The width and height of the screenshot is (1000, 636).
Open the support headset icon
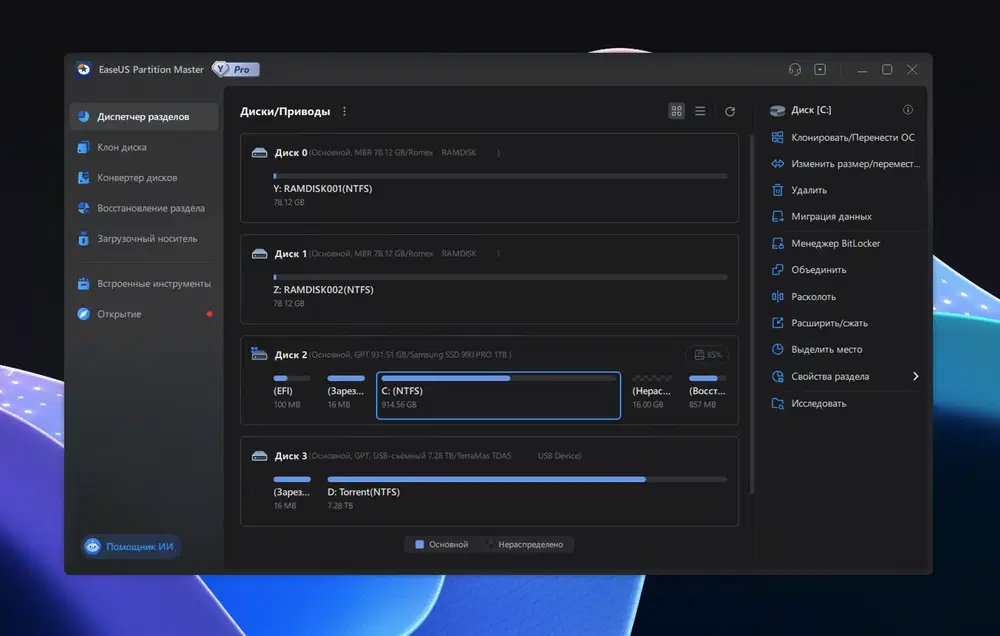tap(795, 70)
